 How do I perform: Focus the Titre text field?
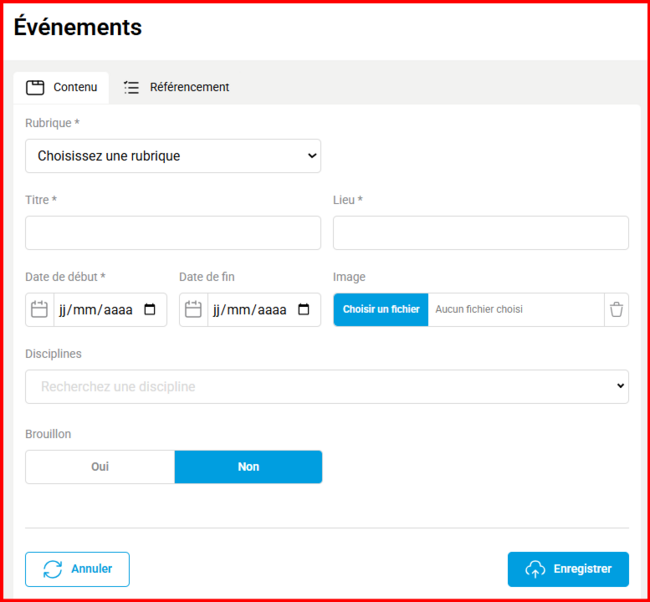point(173,233)
